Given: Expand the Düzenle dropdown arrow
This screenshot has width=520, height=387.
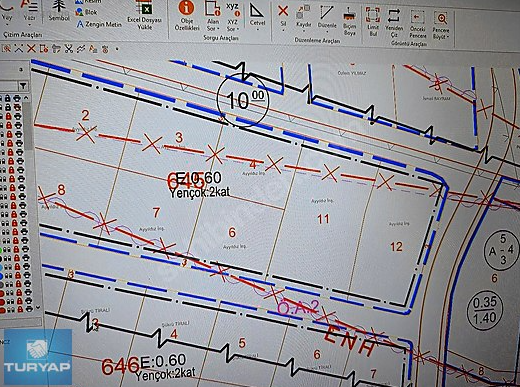Looking at the screenshot, I should coord(327,32).
